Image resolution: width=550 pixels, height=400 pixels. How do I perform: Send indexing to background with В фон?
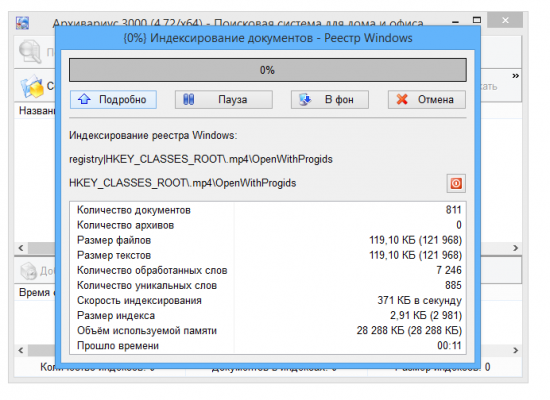329,100
